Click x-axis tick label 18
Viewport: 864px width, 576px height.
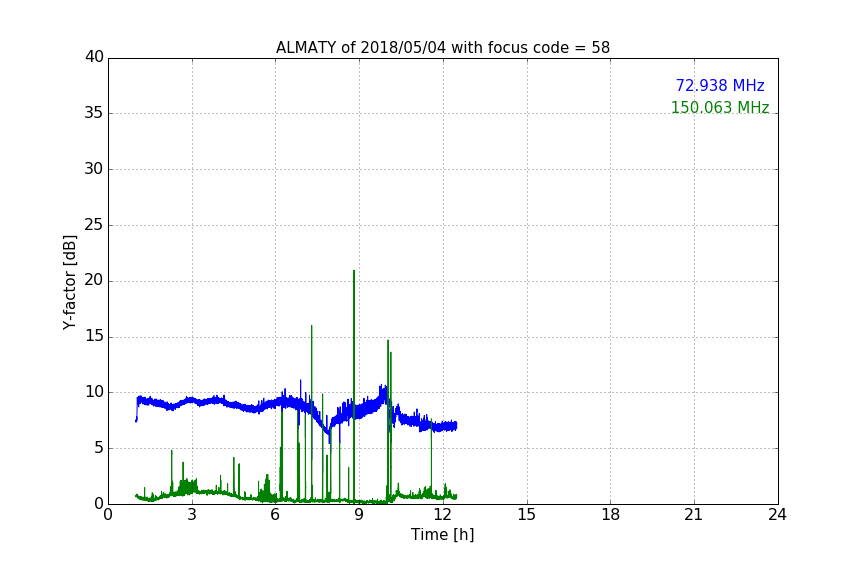(x=611, y=515)
